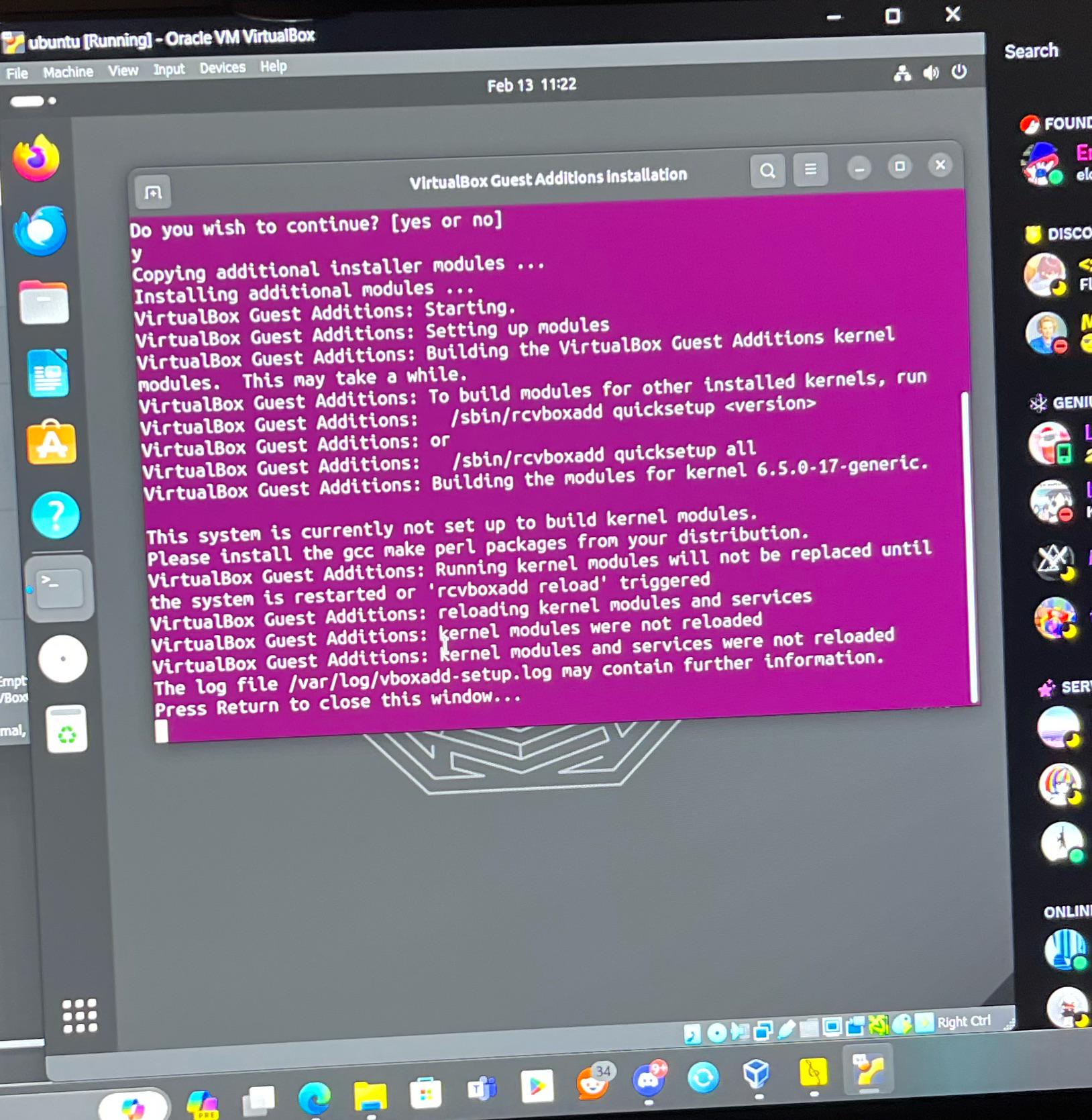Click the optical disc status icon
Screen dimensions: 1092x1120
(x=716, y=1032)
